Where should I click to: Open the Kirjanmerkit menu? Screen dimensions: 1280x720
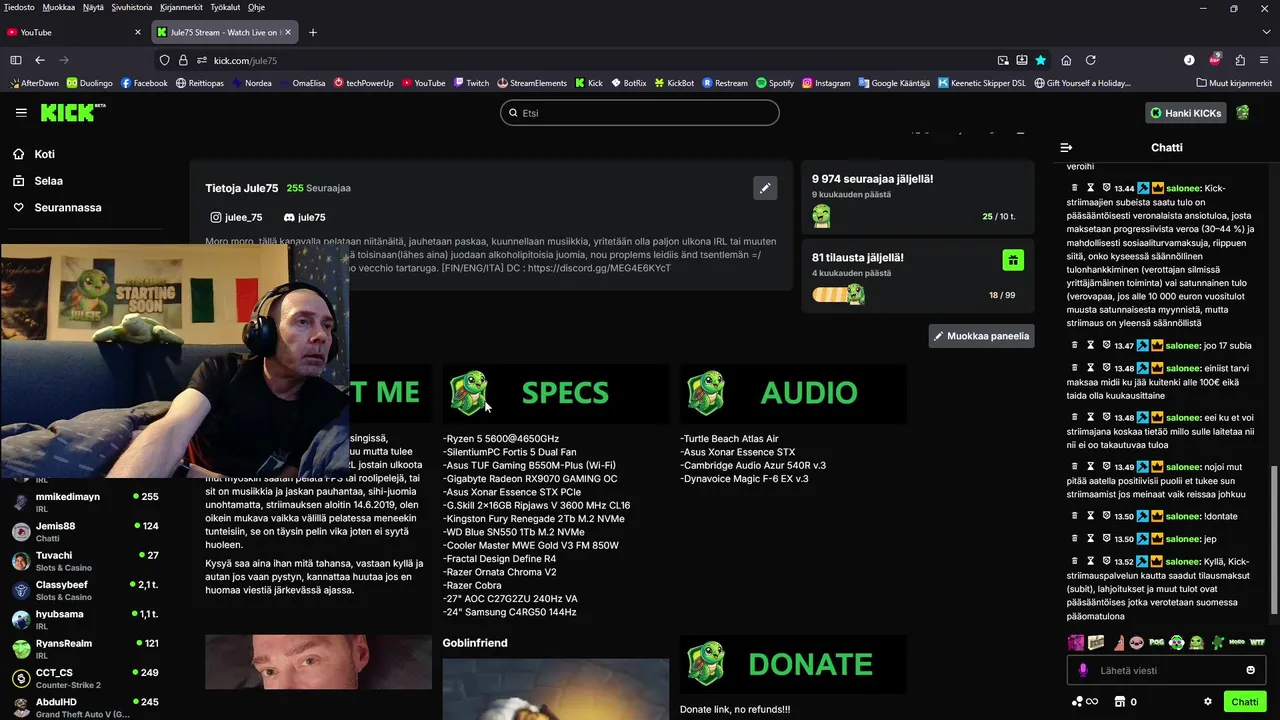pos(181,7)
